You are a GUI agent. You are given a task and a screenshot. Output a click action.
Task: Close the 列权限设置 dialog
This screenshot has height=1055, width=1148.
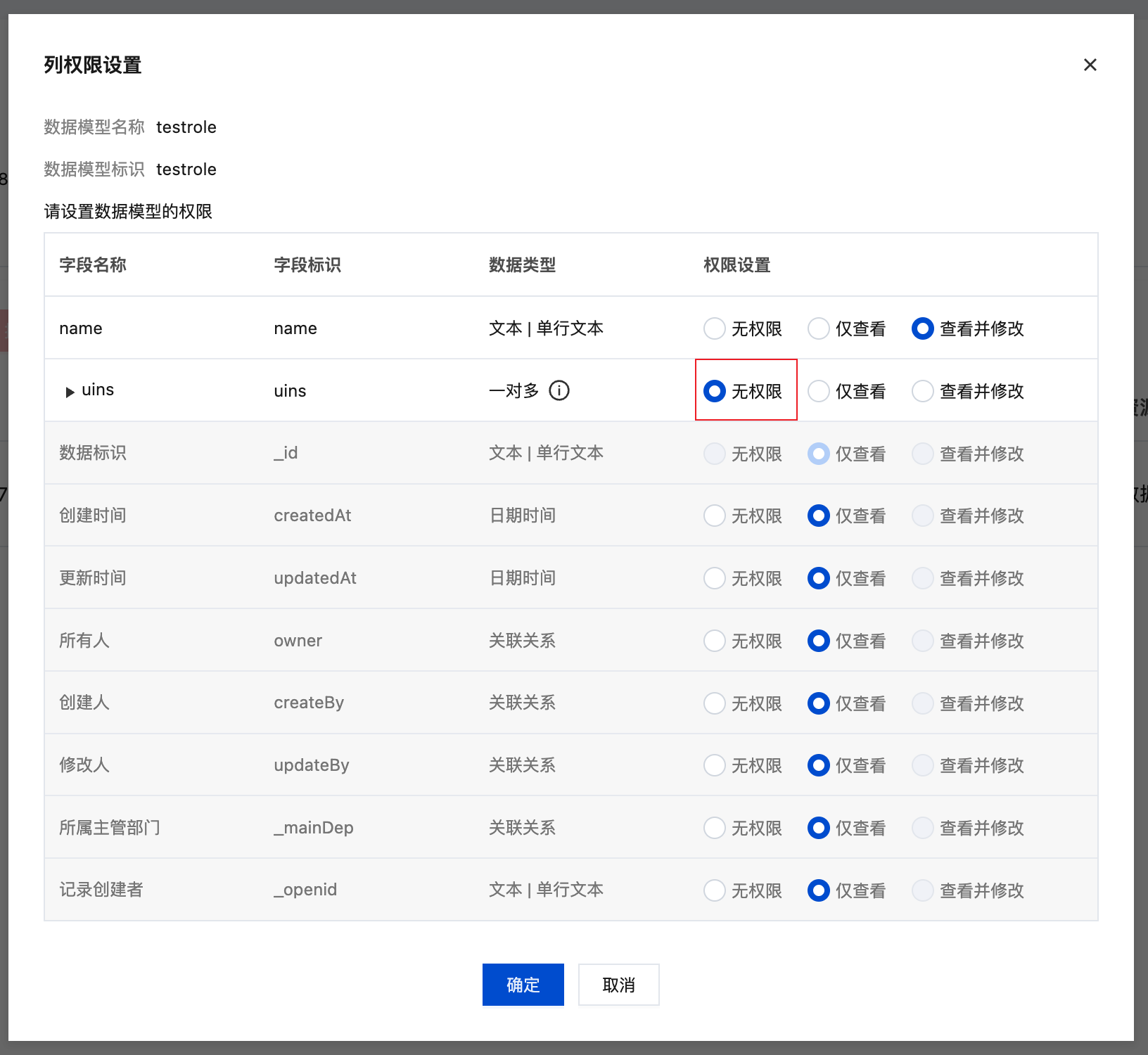(1090, 65)
